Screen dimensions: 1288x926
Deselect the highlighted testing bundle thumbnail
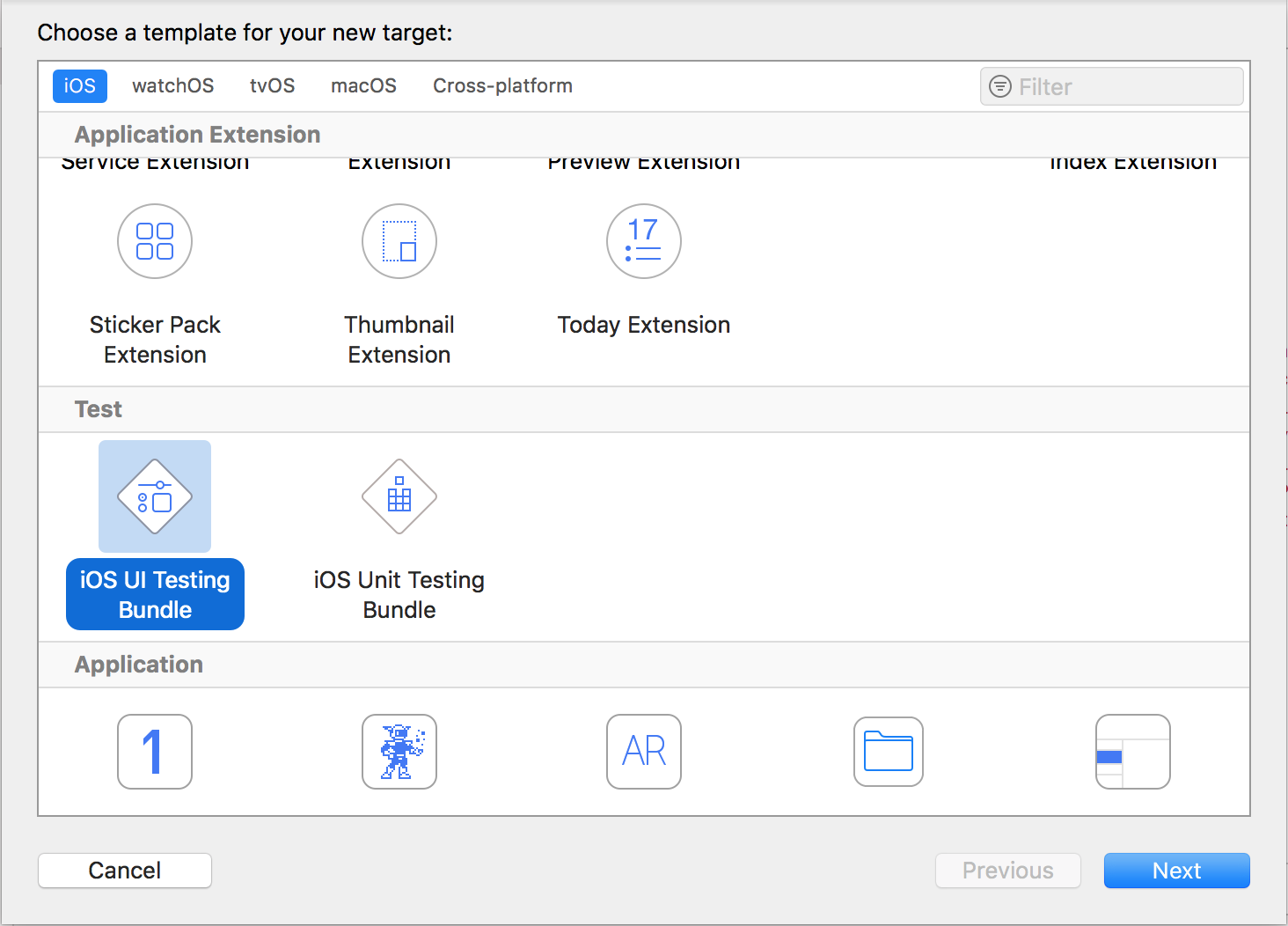point(155,496)
